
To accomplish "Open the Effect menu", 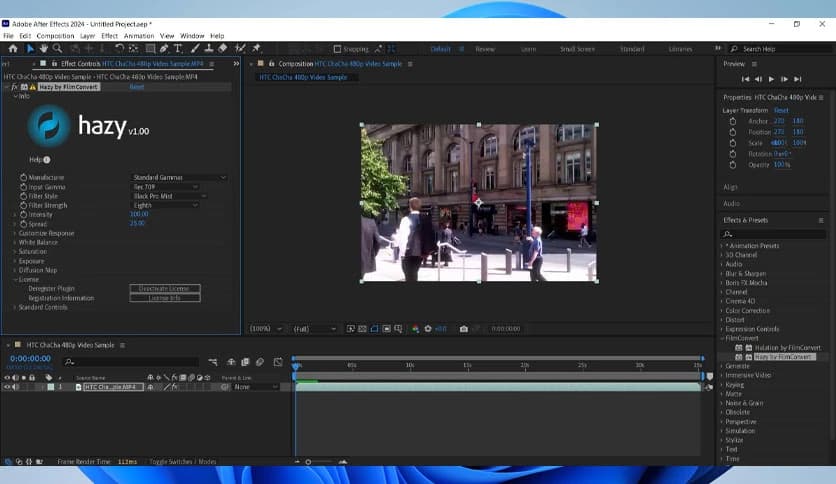I will coord(109,36).
